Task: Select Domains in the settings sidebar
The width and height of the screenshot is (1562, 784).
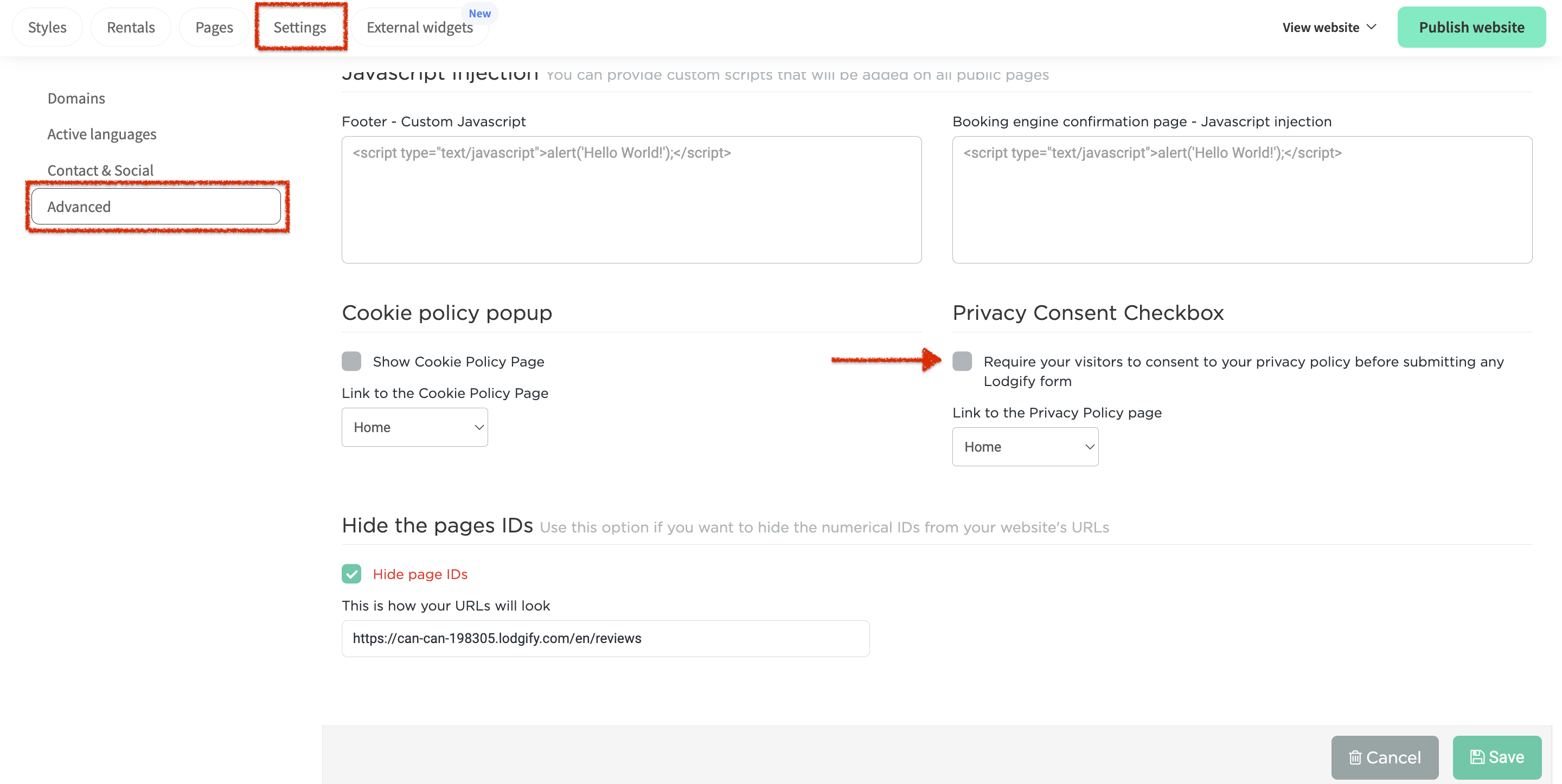Action: tap(76, 98)
